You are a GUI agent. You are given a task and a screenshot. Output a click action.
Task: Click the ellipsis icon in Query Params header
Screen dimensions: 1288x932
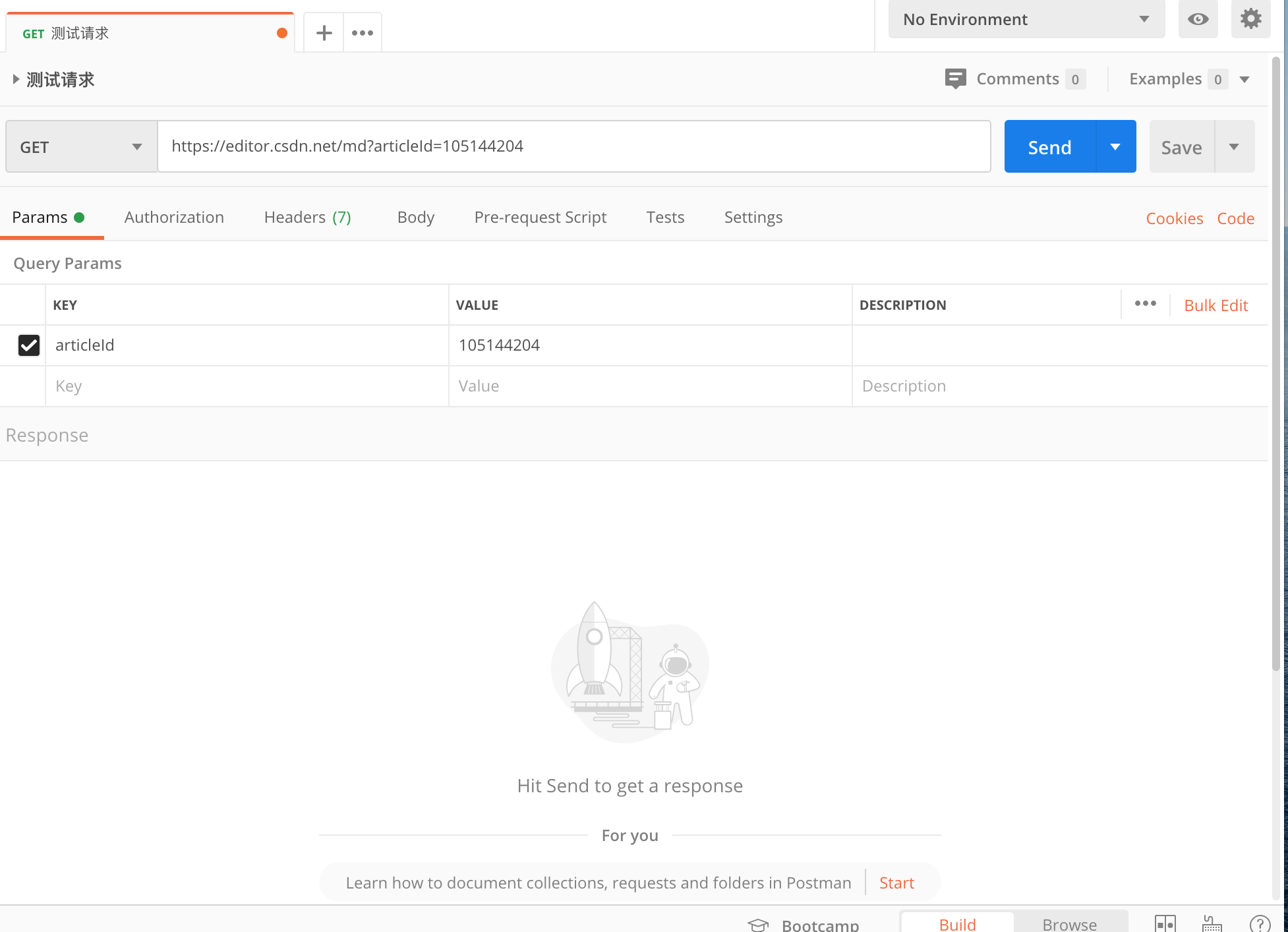(1145, 304)
